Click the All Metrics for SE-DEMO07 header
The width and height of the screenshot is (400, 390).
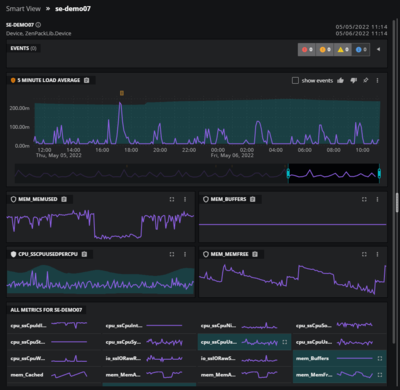[46, 310]
